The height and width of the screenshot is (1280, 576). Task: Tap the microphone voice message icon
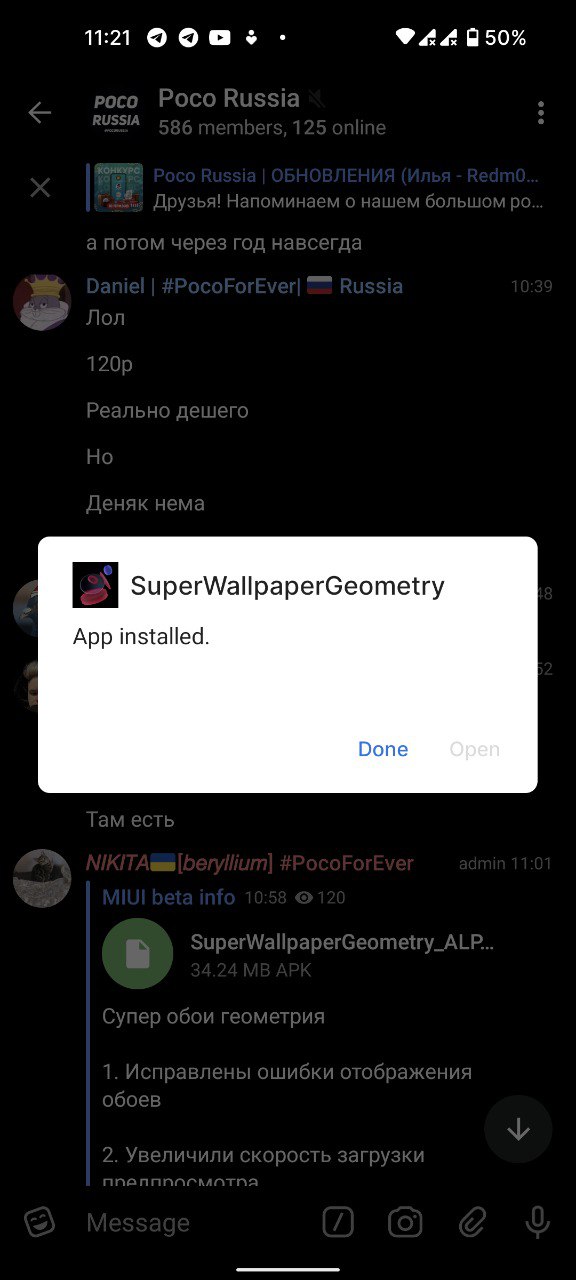tap(537, 1222)
